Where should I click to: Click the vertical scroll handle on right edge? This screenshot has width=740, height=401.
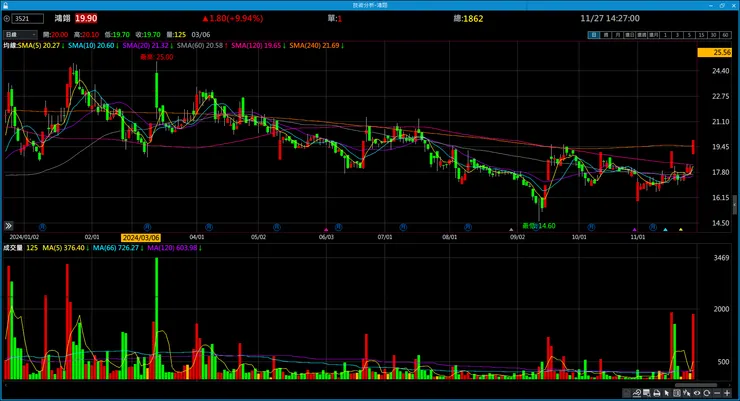pyautogui.click(x=735, y=205)
